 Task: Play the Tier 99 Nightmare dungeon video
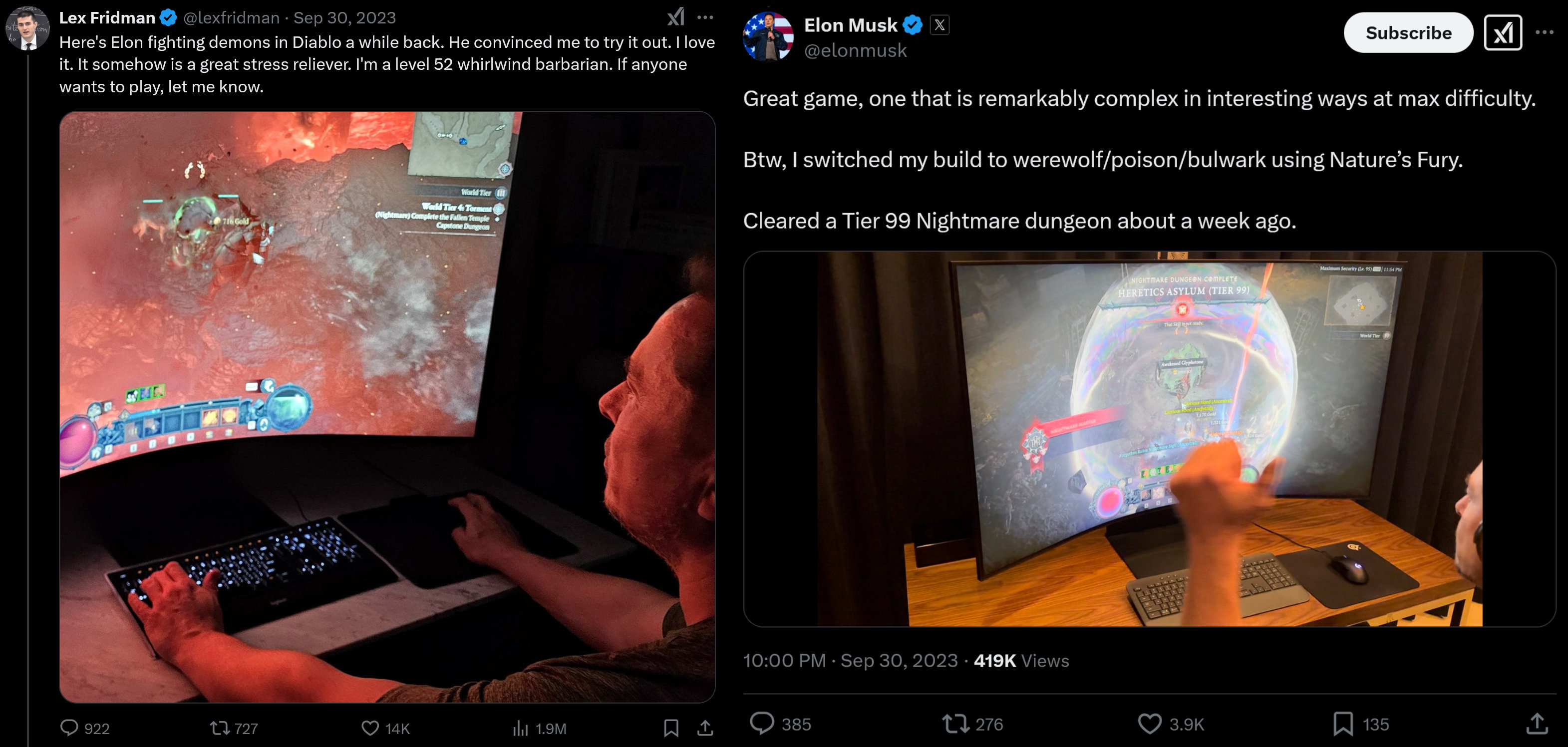click(x=1149, y=439)
